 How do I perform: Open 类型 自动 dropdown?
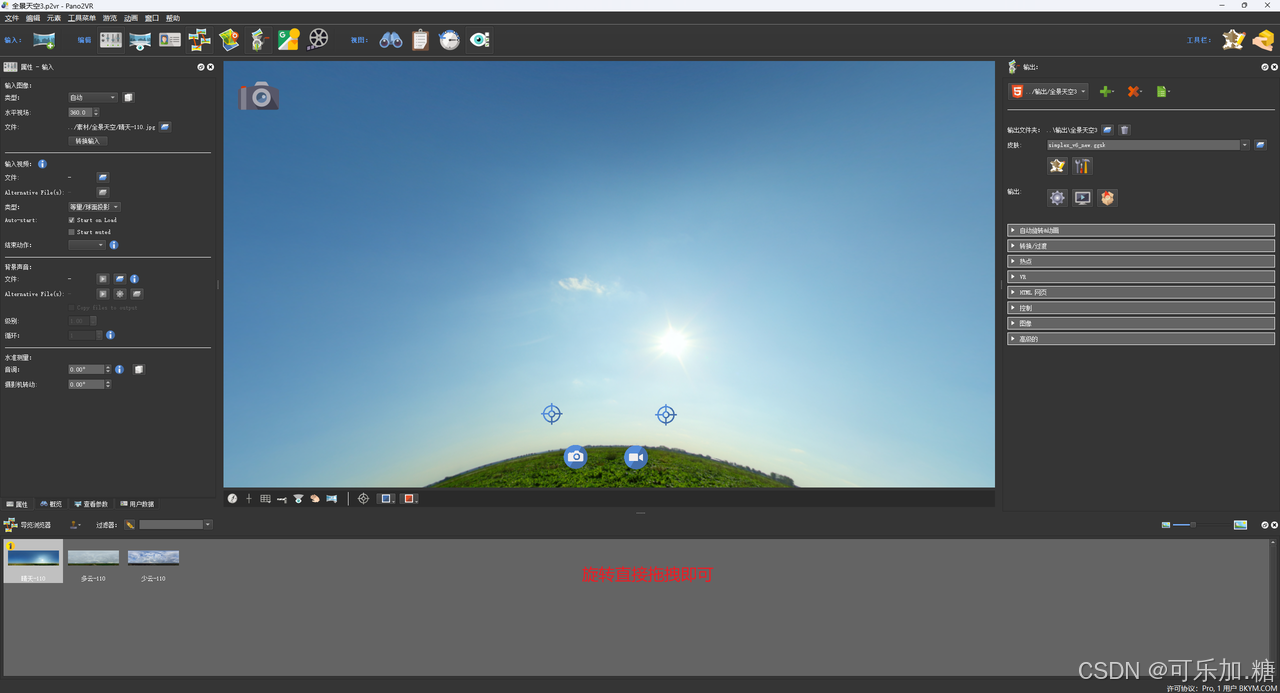(93, 98)
